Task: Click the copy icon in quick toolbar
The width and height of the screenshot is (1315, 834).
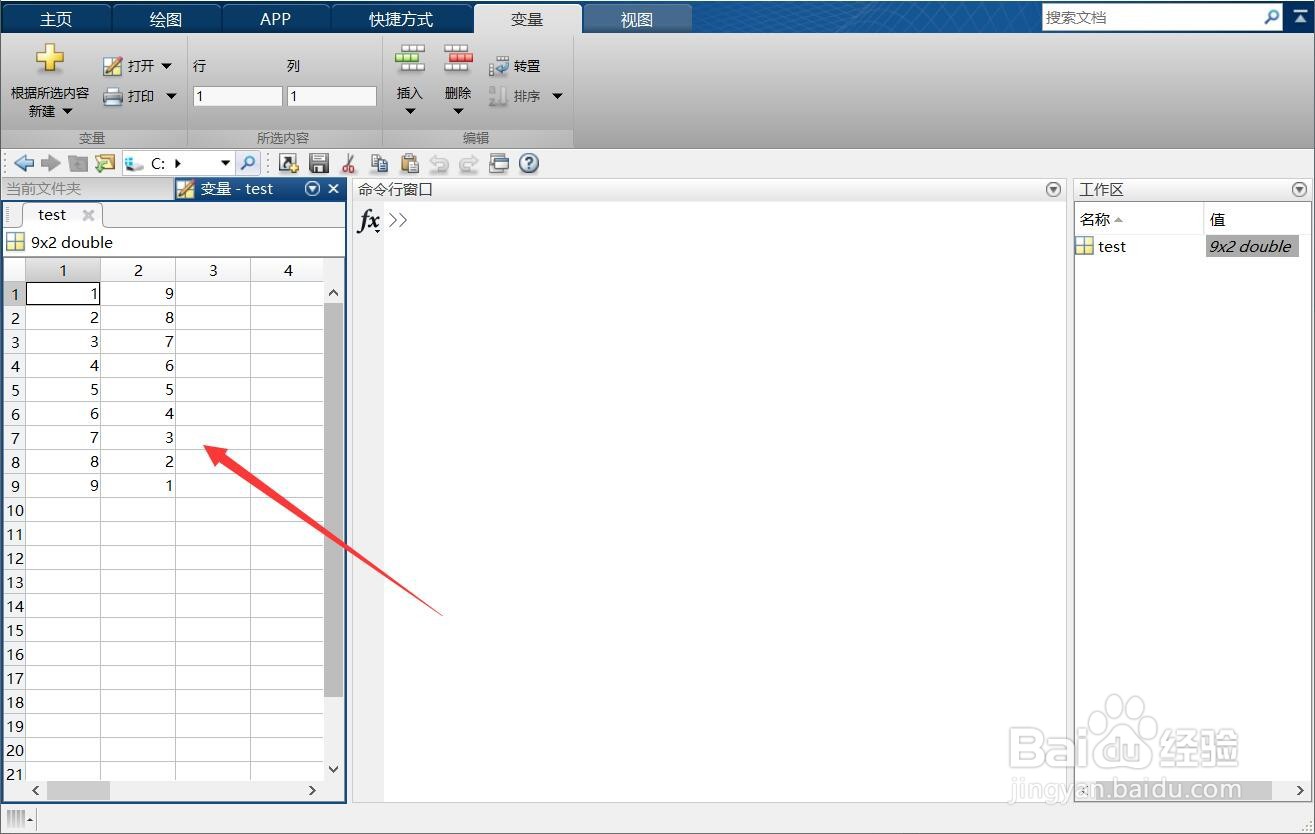Action: [x=379, y=163]
